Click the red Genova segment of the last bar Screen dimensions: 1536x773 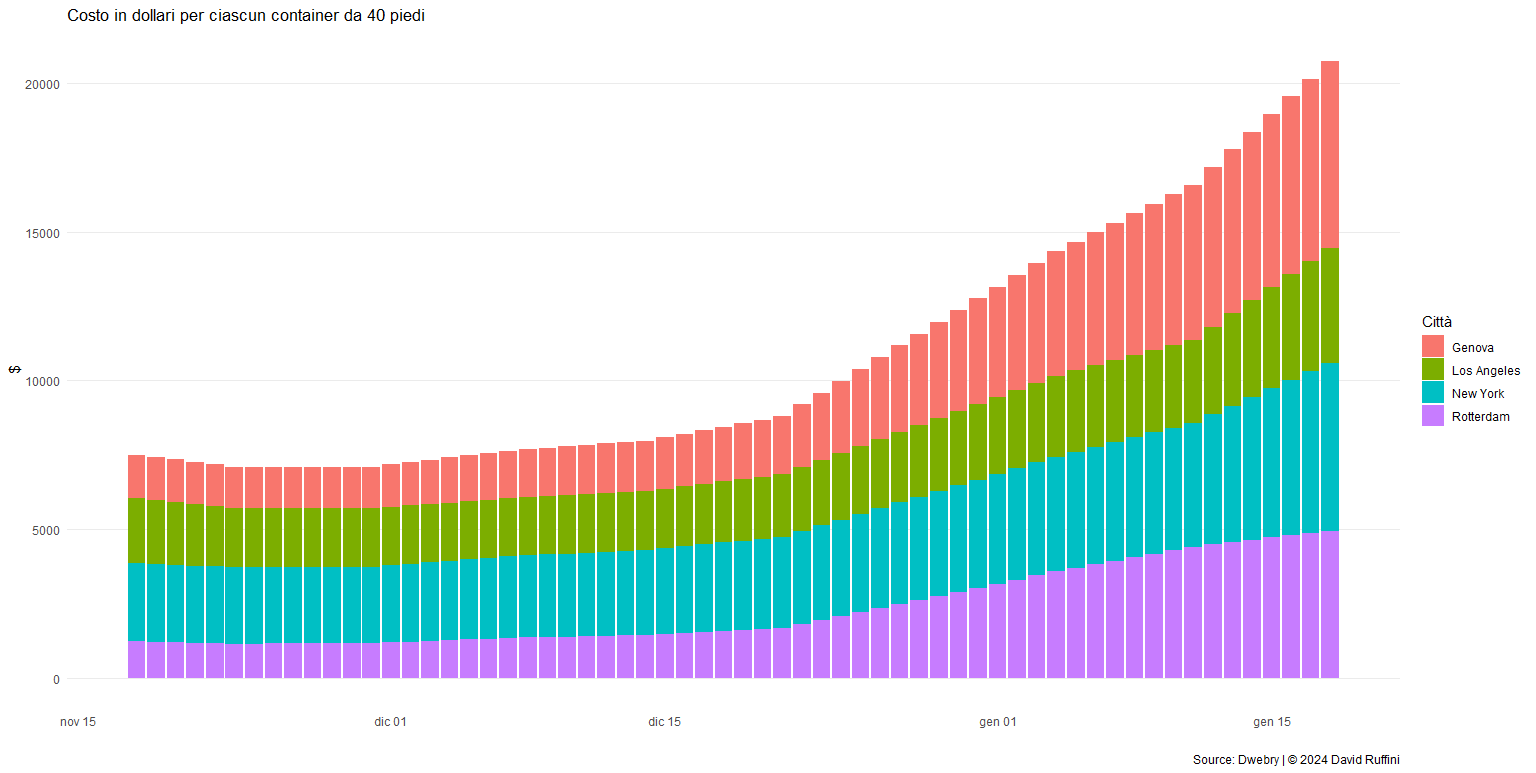1330,155
